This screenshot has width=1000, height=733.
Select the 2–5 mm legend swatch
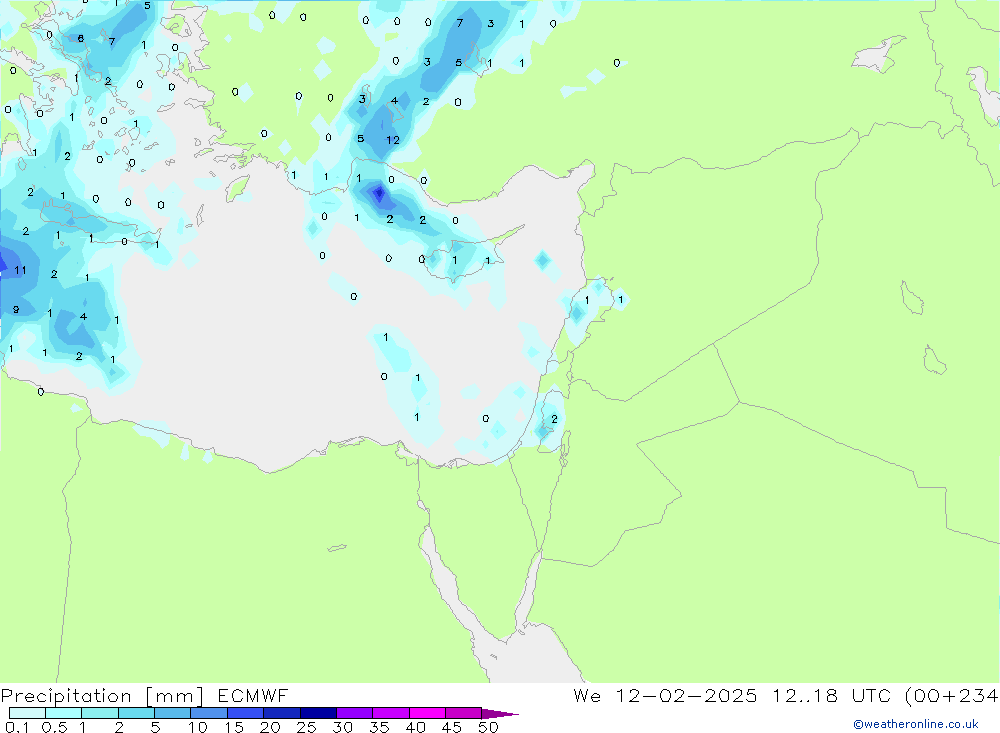136,713
